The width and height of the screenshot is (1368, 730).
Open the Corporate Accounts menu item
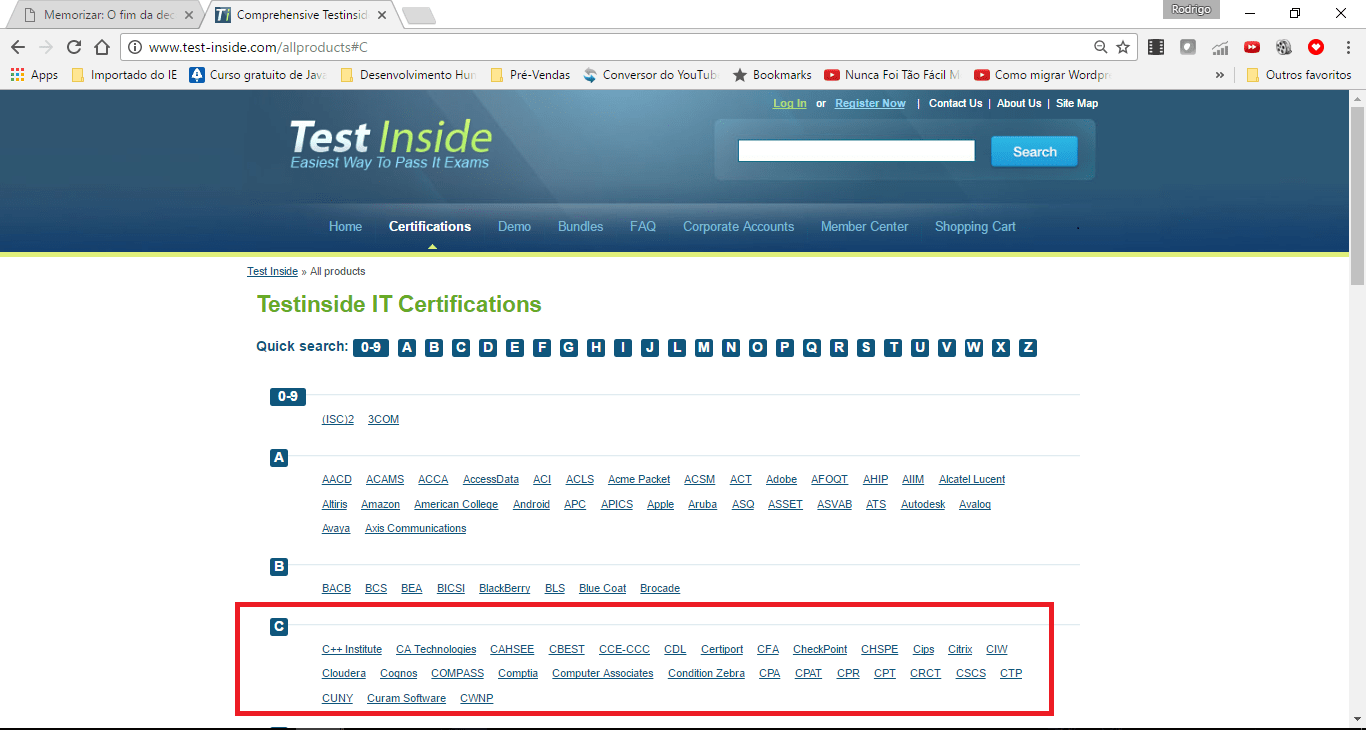pos(738,226)
